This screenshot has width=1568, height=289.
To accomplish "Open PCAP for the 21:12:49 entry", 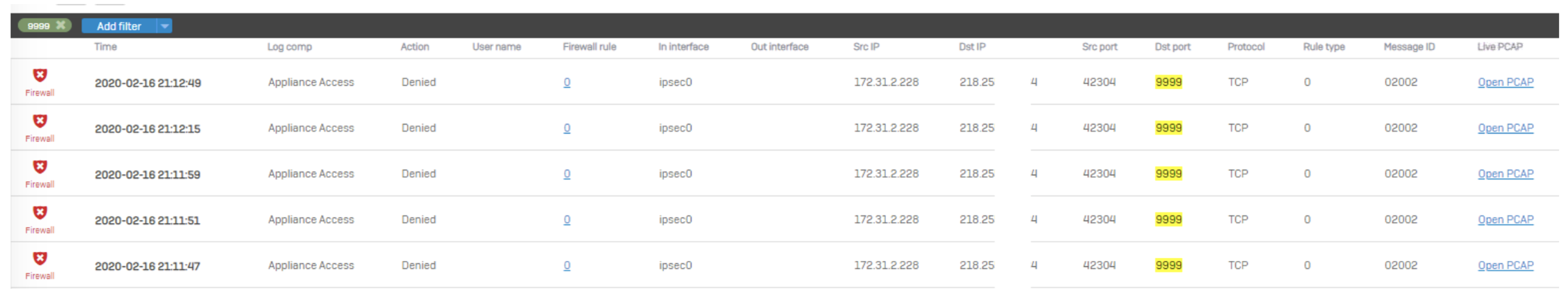I will click(1505, 82).
